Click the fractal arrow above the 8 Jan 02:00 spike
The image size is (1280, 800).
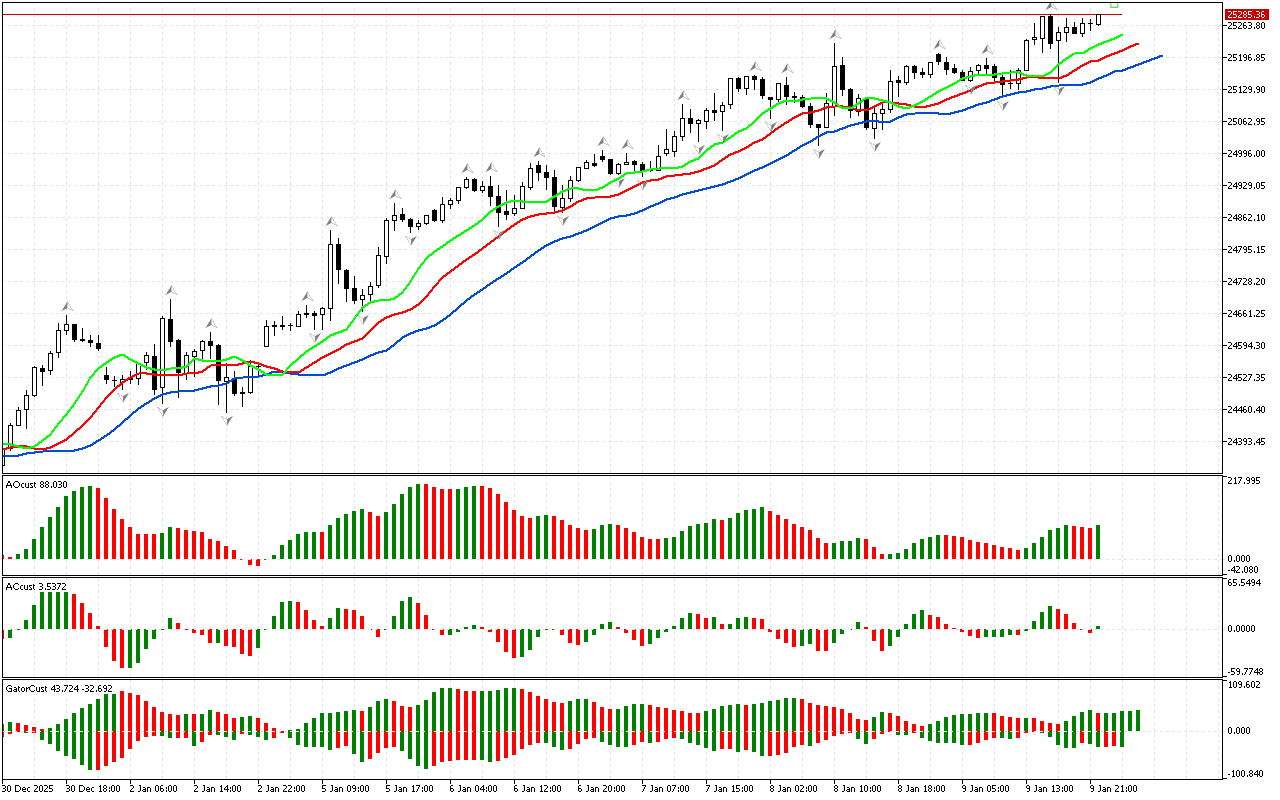pyautogui.click(x=834, y=35)
